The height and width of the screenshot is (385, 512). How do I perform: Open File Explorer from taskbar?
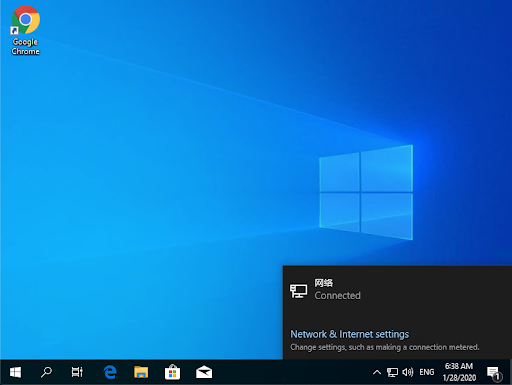pyautogui.click(x=141, y=372)
